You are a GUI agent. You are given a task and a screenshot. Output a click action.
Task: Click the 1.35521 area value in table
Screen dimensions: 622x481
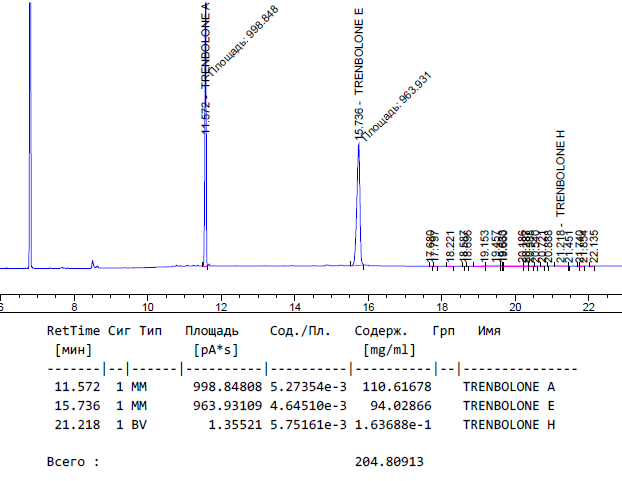[x=230, y=424]
